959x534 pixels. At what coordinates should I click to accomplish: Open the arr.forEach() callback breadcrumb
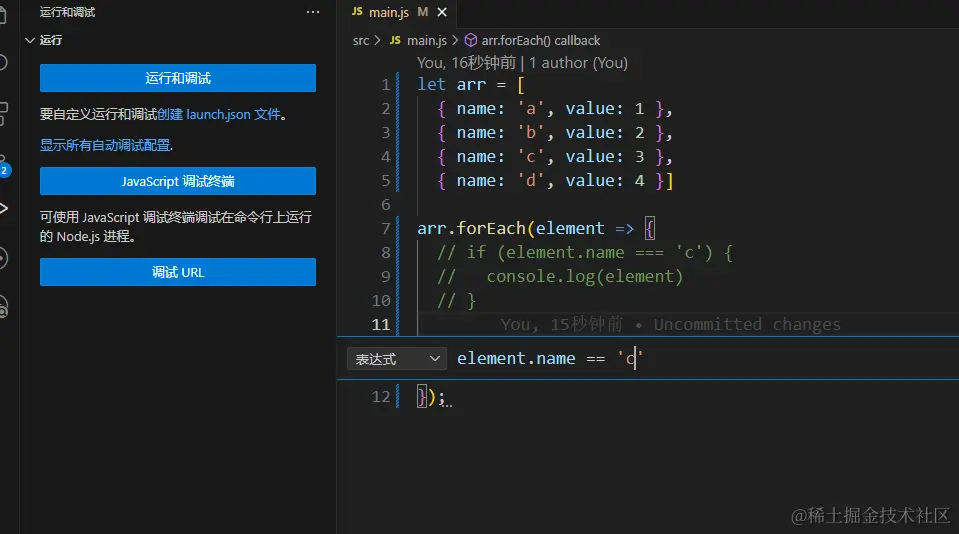pos(540,40)
